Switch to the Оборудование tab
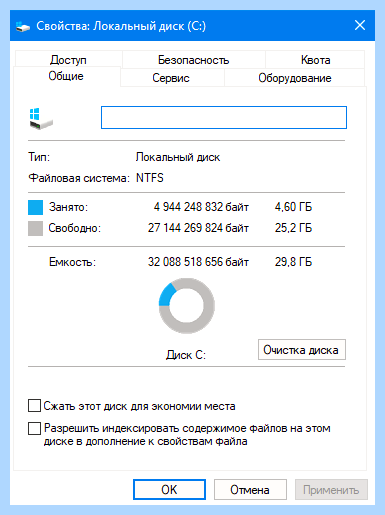 295,78
